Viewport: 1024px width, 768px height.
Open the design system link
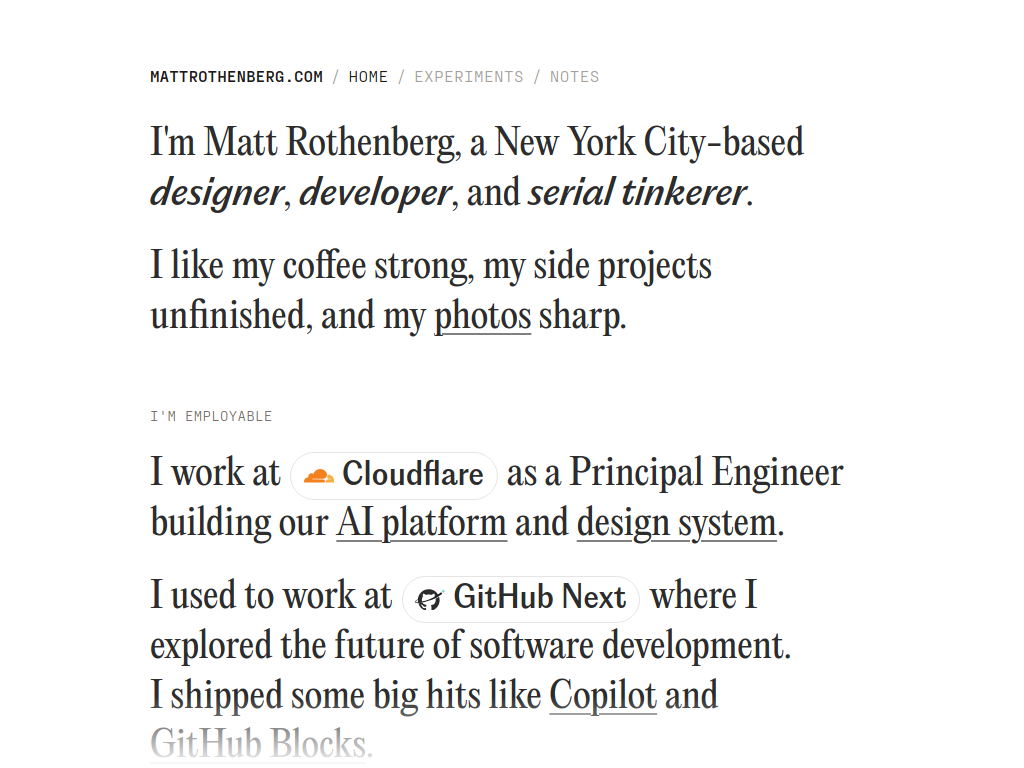(677, 523)
